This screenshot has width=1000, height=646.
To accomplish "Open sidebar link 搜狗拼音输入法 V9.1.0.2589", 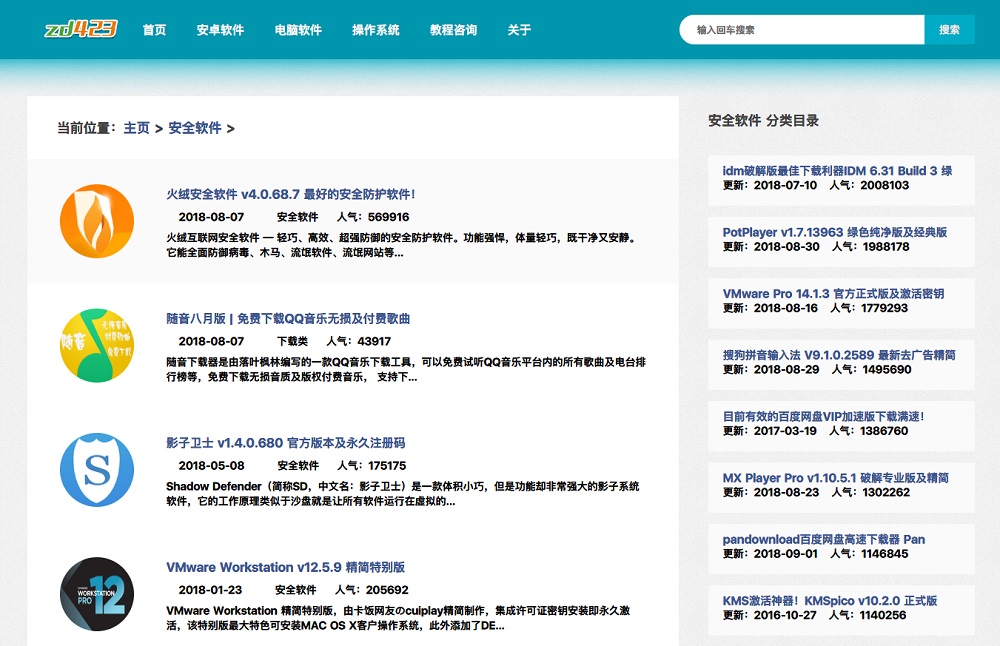I will tap(839, 355).
